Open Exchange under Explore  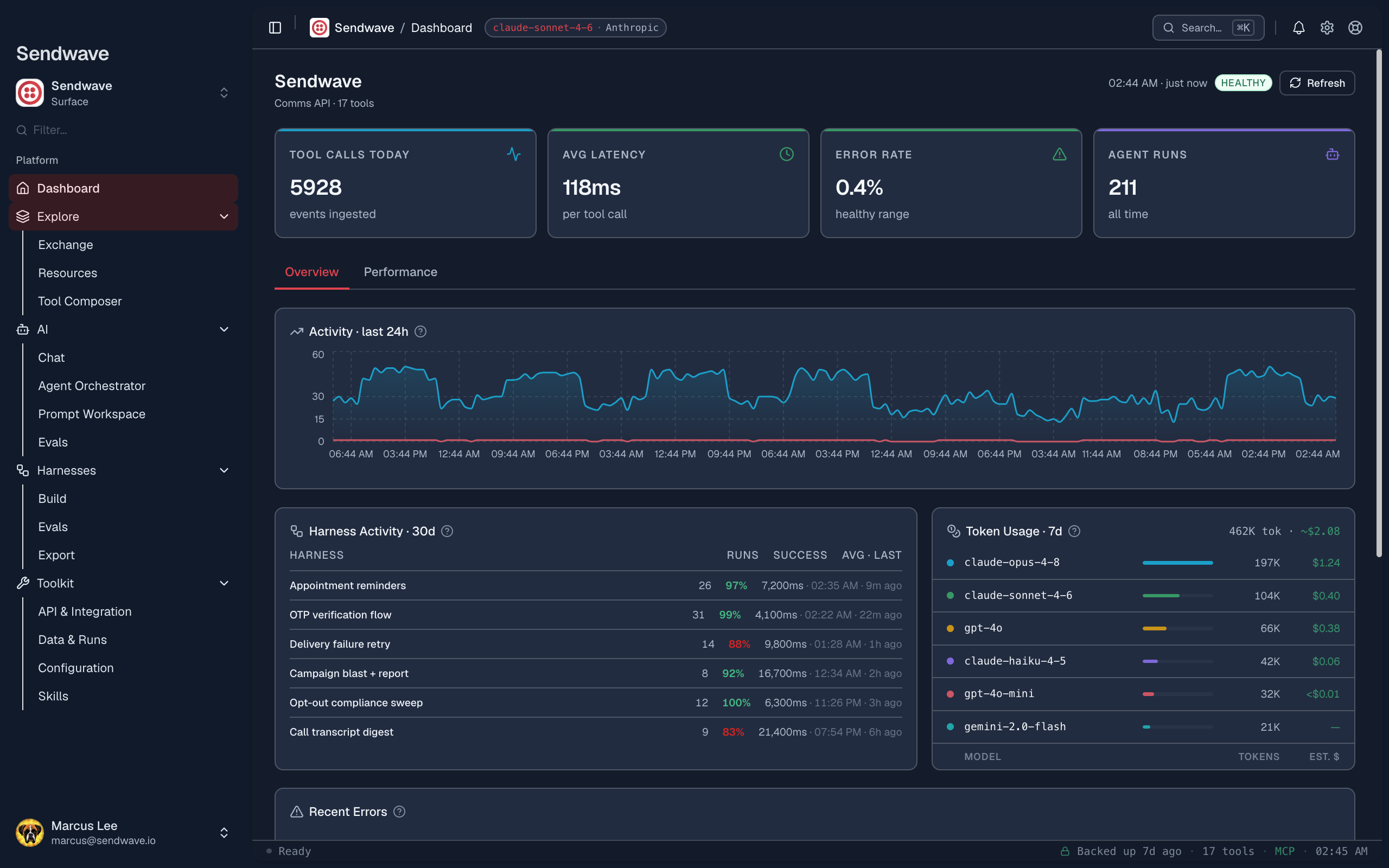coord(66,245)
